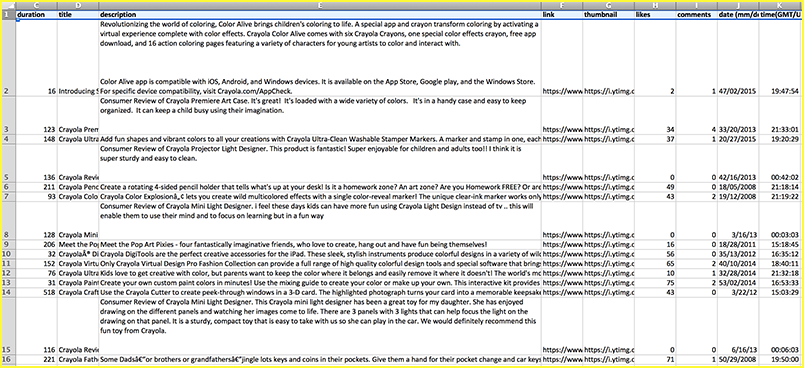Viewport: 804px width, 368px height.
Task: Click the 'comments' header cell
Action: (x=696, y=15)
